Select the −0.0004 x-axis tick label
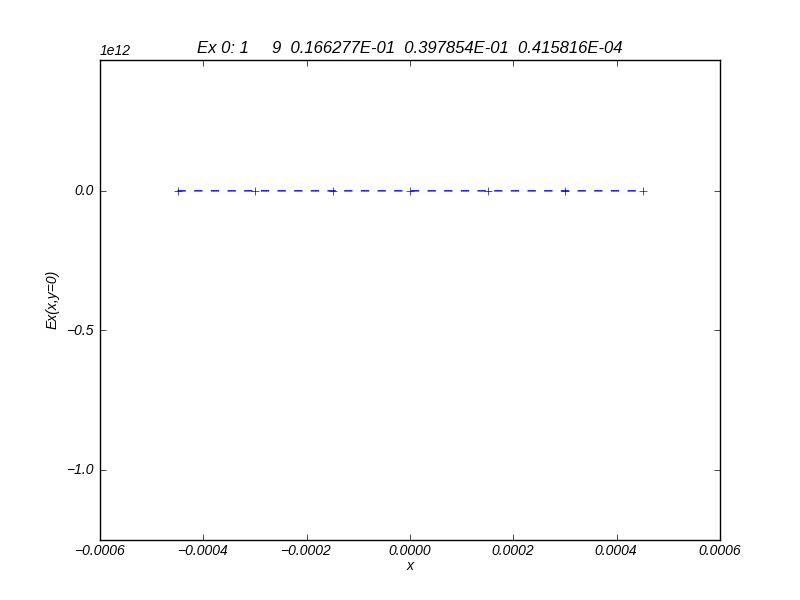The width and height of the screenshot is (800, 600). click(x=203, y=550)
